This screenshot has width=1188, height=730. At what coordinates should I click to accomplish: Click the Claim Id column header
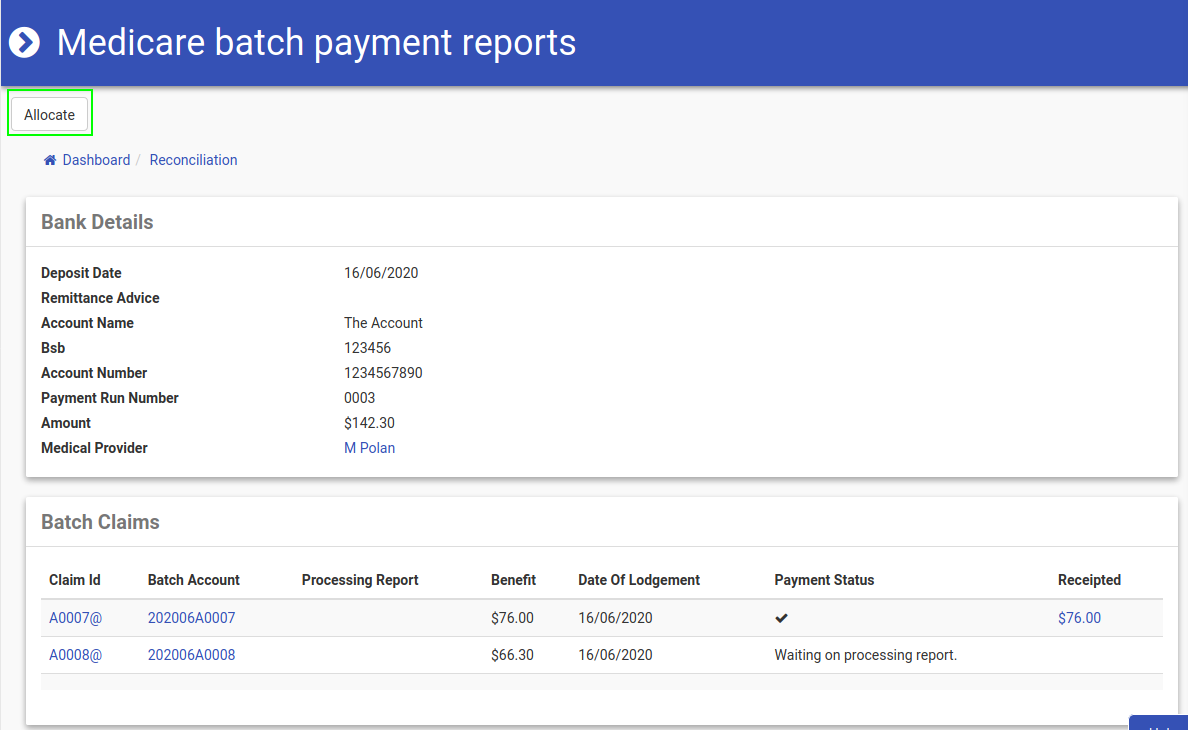[x=75, y=580]
